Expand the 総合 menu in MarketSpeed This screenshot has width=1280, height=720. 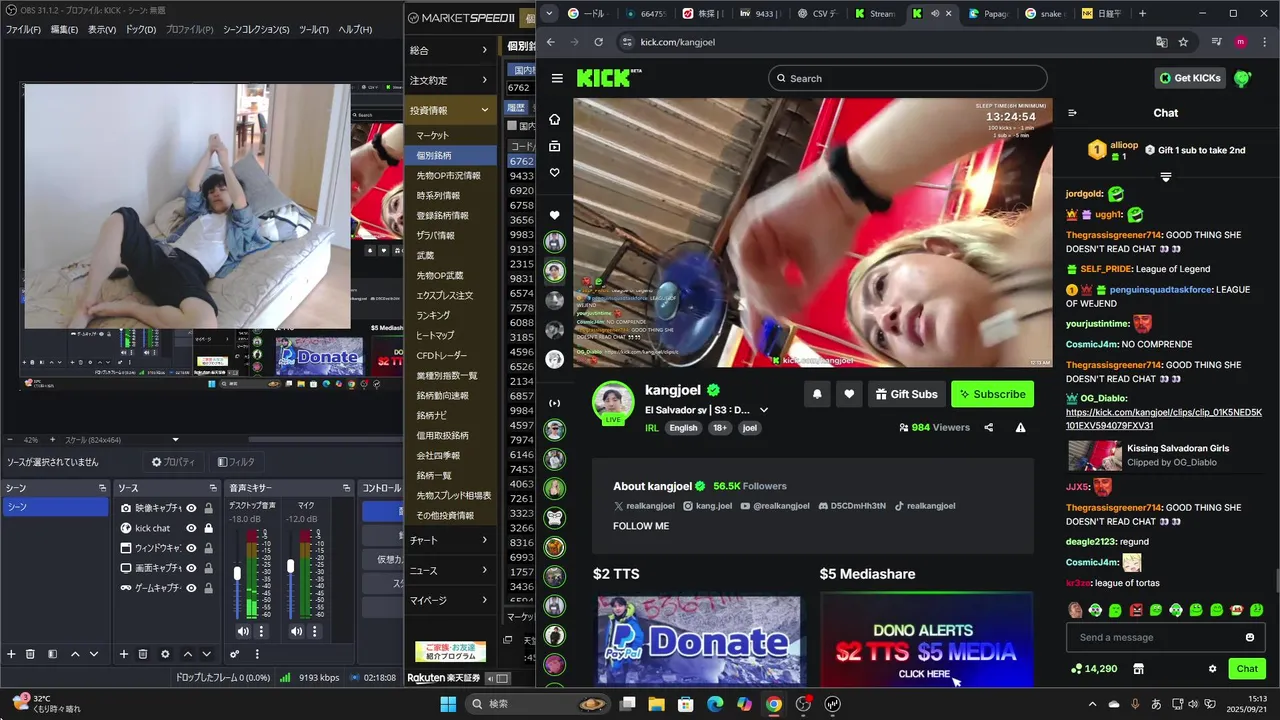[450, 50]
